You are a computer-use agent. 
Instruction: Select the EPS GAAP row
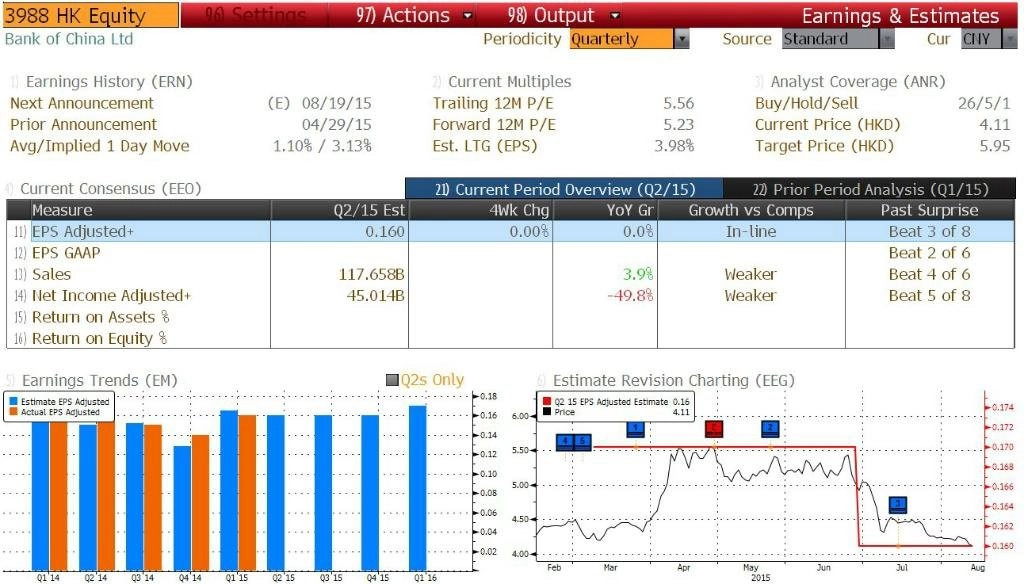coord(510,253)
